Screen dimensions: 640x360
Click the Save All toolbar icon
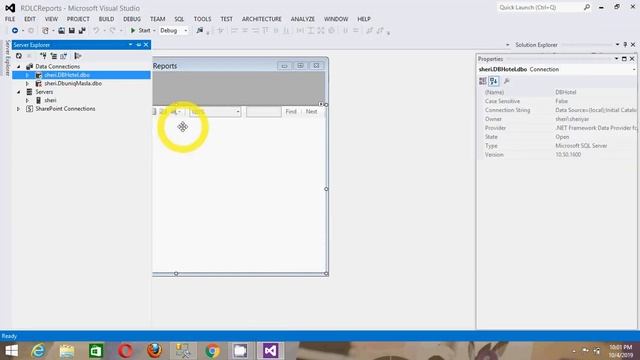(82, 30)
